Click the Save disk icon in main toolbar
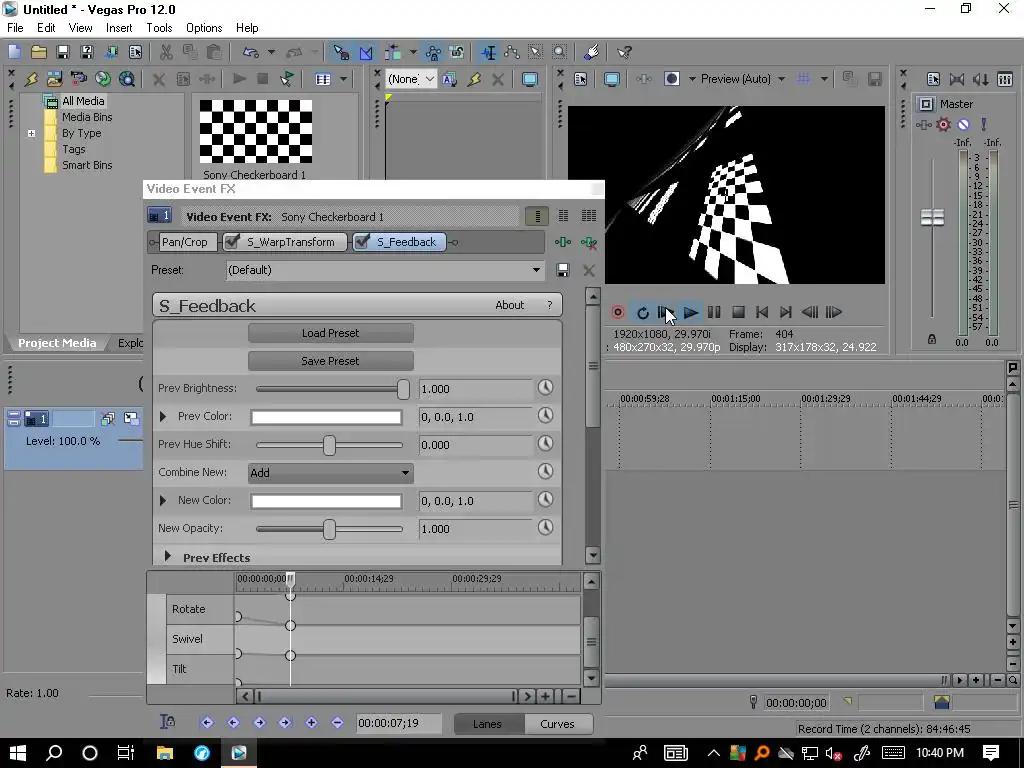This screenshot has width=1024, height=768. click(63, 52)
